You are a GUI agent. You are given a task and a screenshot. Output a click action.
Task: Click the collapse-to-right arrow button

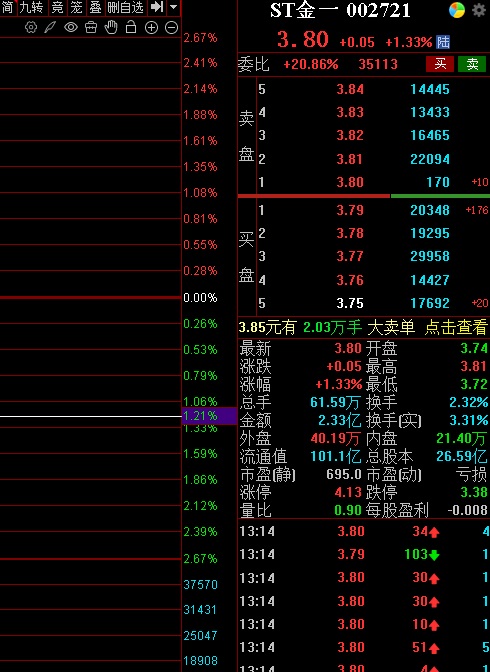157,7
